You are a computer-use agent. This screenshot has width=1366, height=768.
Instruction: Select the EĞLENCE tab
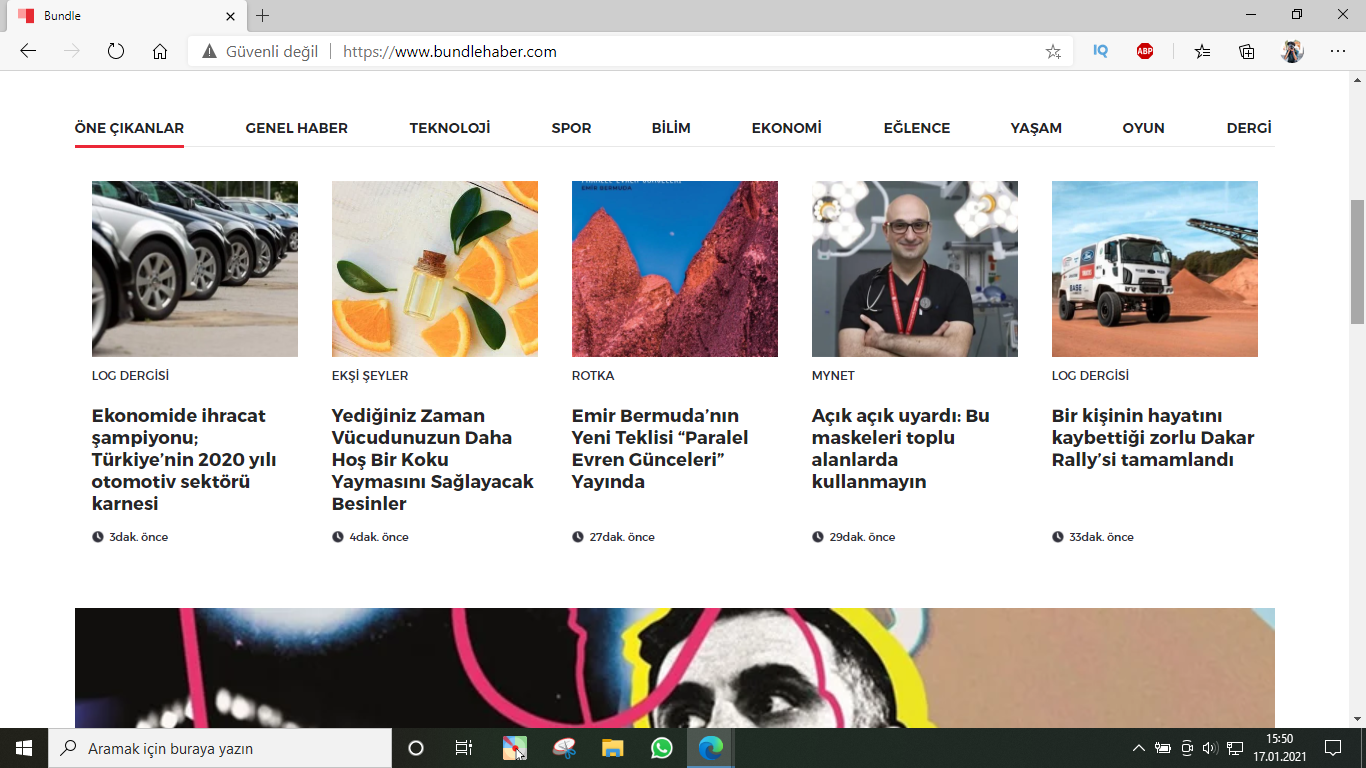(x=917, y=128)
